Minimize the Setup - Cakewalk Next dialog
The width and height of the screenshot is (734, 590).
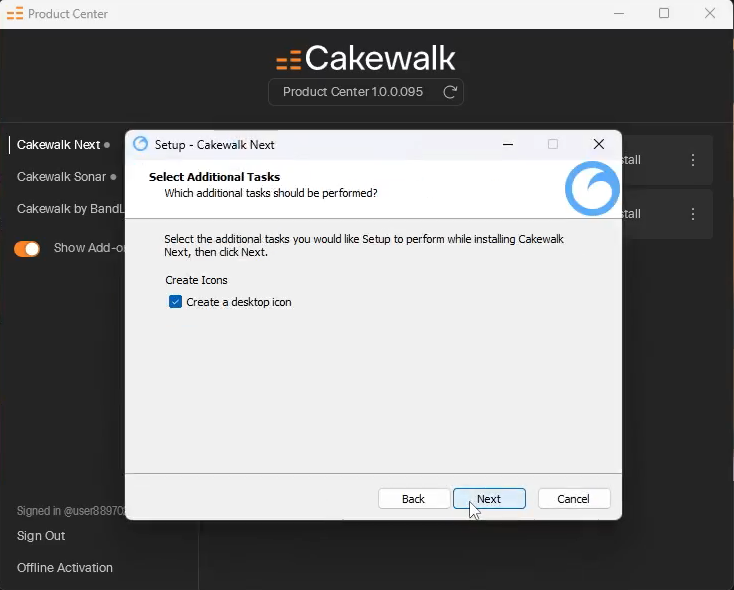tap(508, 144)
